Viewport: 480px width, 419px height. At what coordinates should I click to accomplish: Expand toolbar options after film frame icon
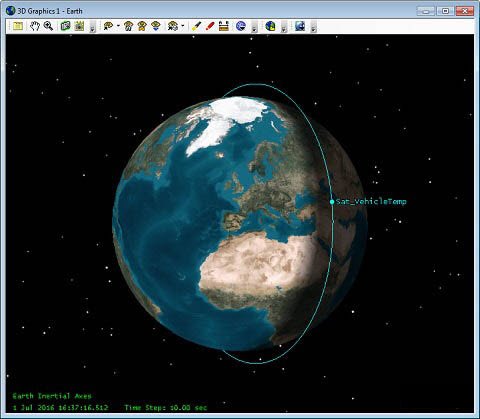(x=93, y=27)
